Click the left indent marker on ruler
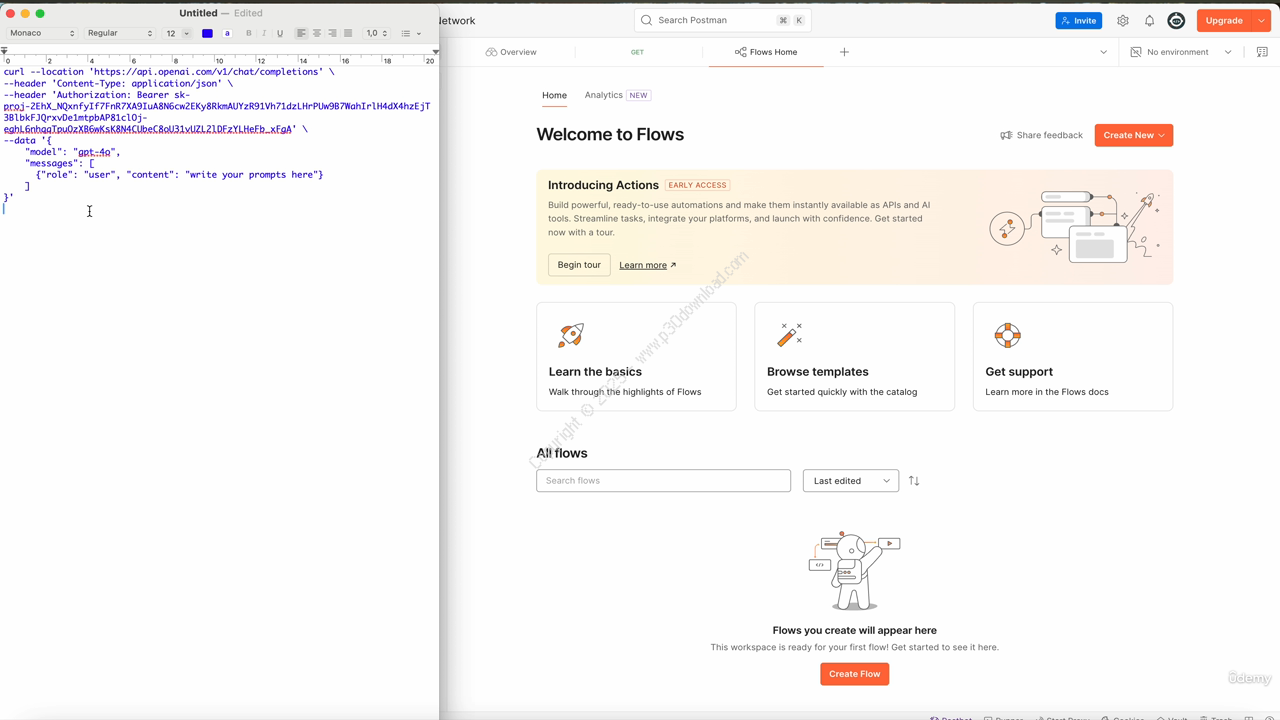The width and height of the screenshot is (1280, 720). tap(5, 51)
